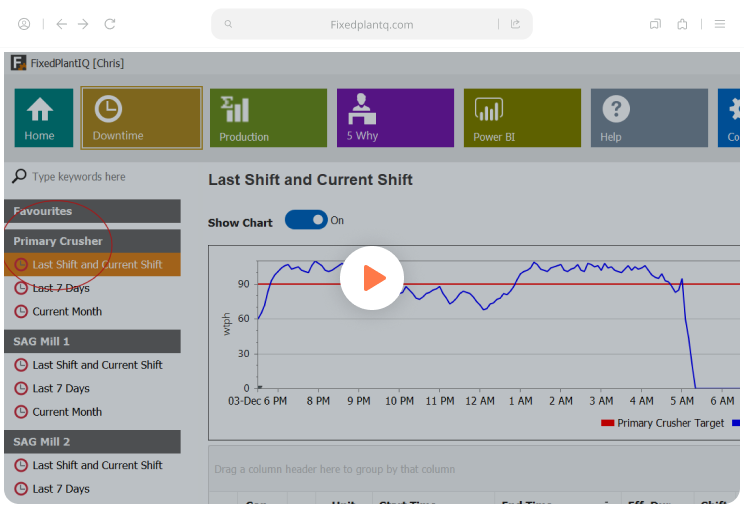Open the browser hamburger menu
The height and width of the screenshot is (508, 744).
pos(720,24)
